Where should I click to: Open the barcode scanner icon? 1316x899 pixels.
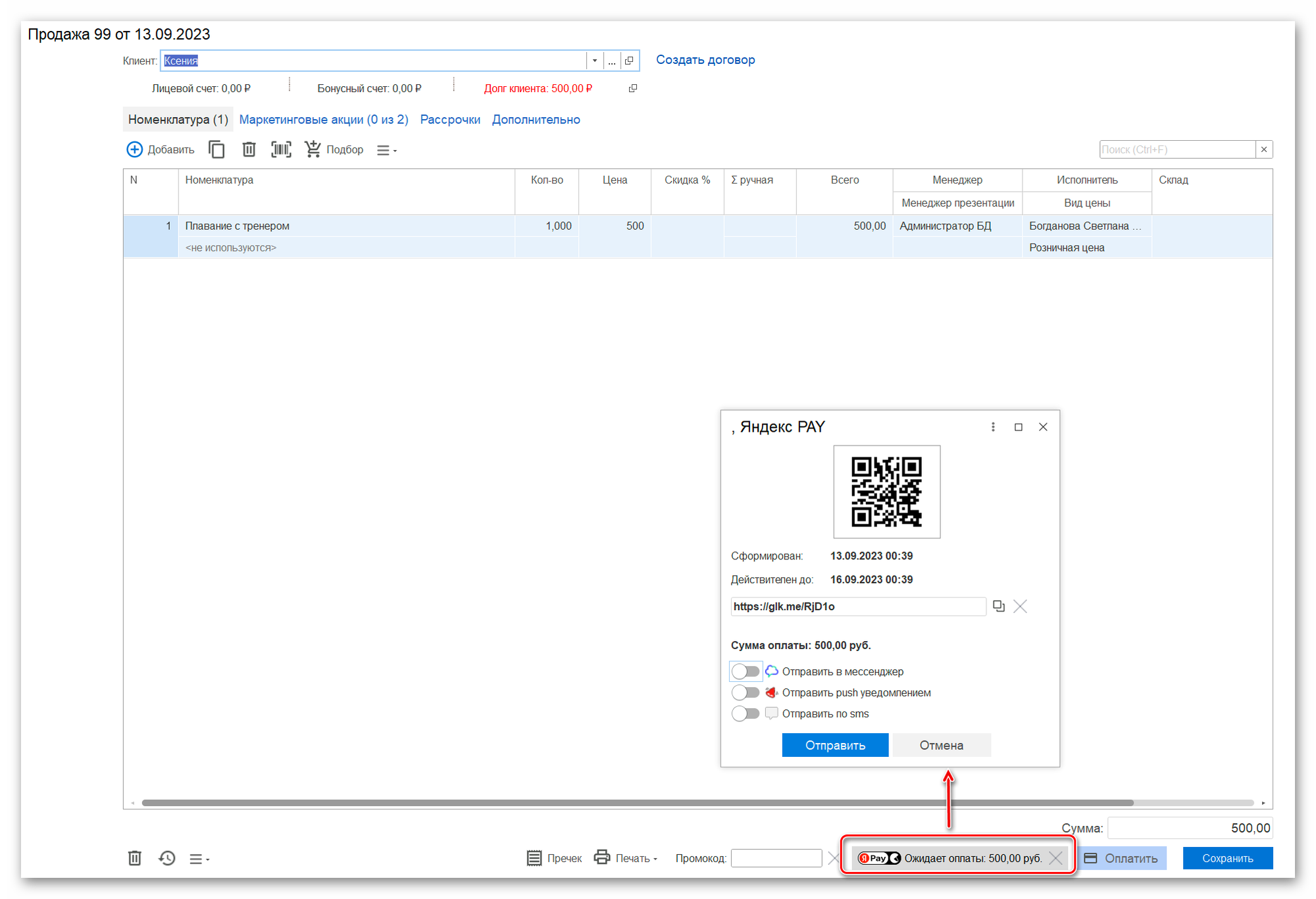(281, 150)
